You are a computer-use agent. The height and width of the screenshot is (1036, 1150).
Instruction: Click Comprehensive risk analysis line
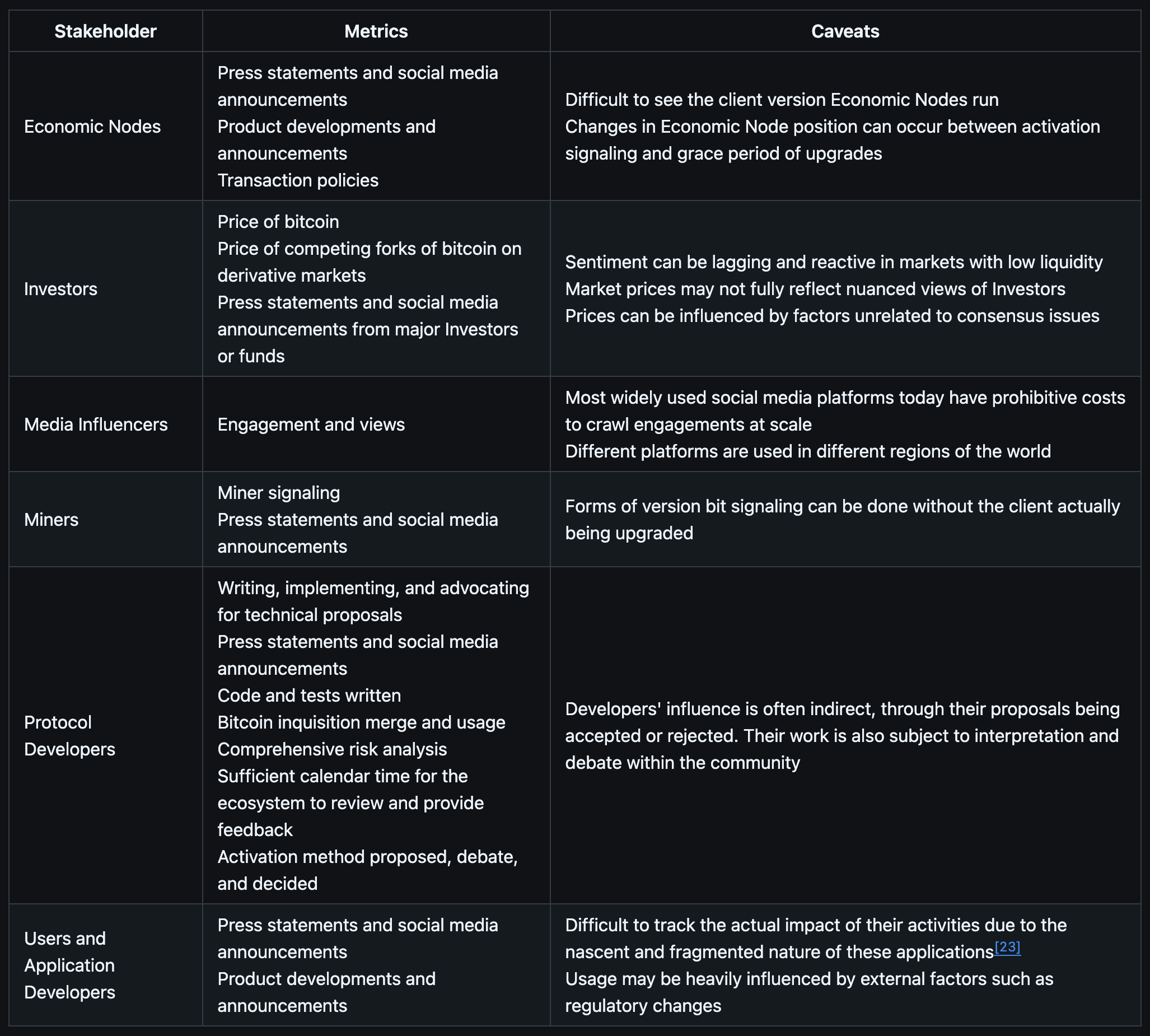coord(332,749)
